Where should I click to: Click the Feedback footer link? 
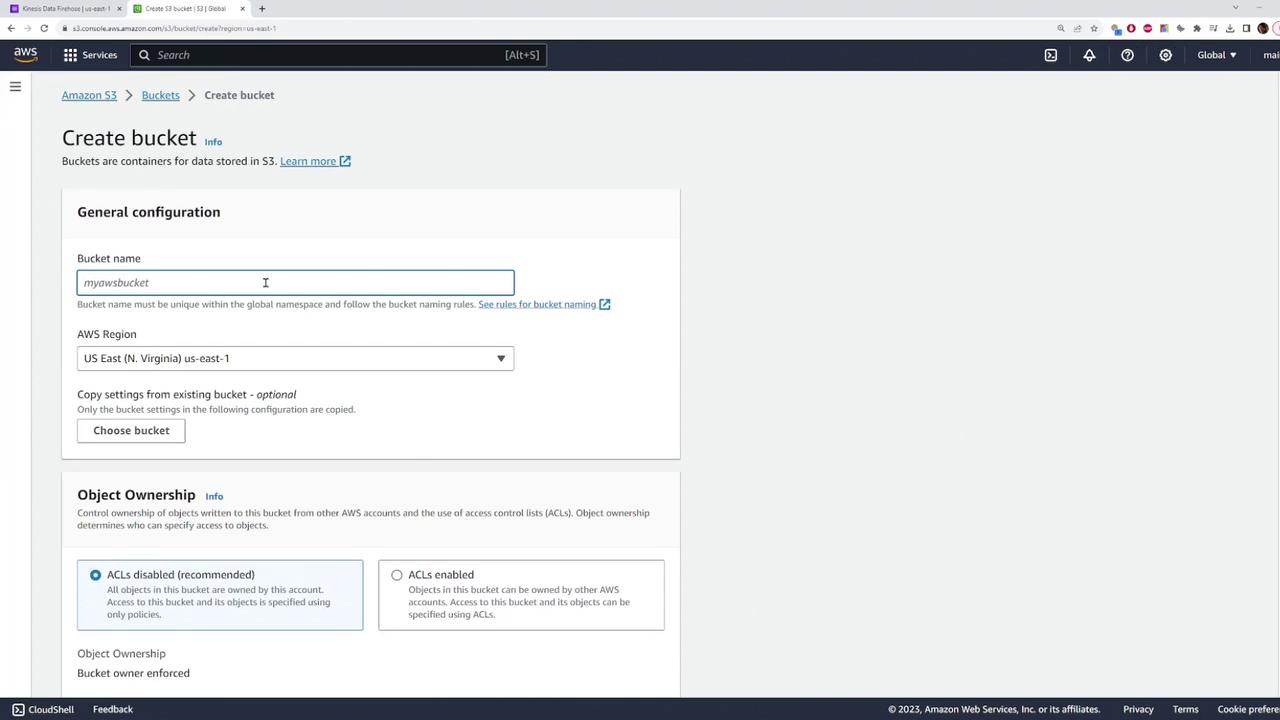113,709
